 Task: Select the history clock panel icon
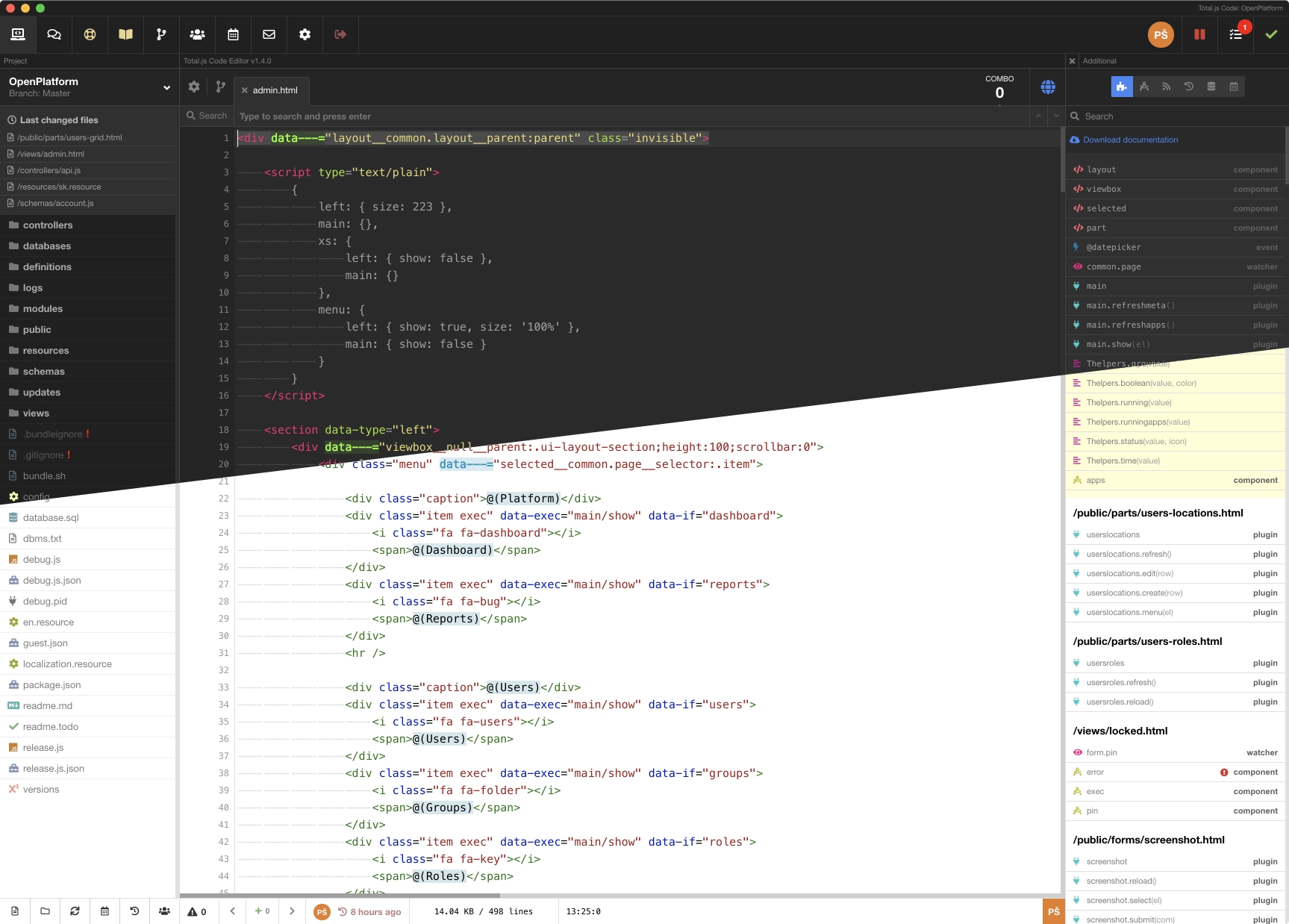(x=1189, y=87)
